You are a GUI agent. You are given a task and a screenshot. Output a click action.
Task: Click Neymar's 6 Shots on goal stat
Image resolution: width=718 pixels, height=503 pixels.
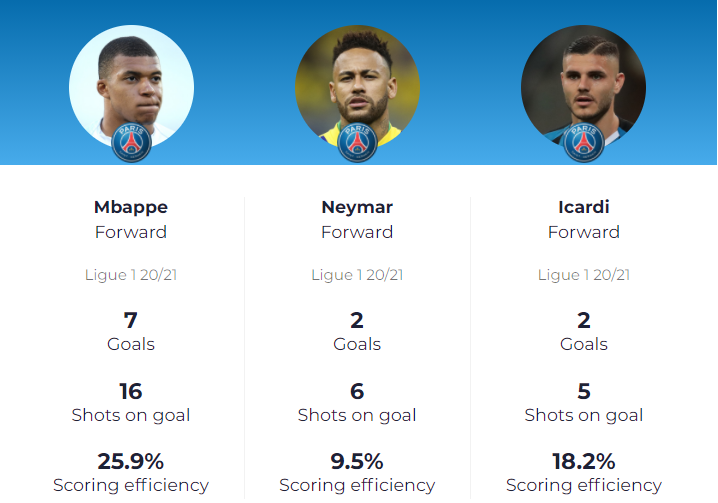click(357, 403)
